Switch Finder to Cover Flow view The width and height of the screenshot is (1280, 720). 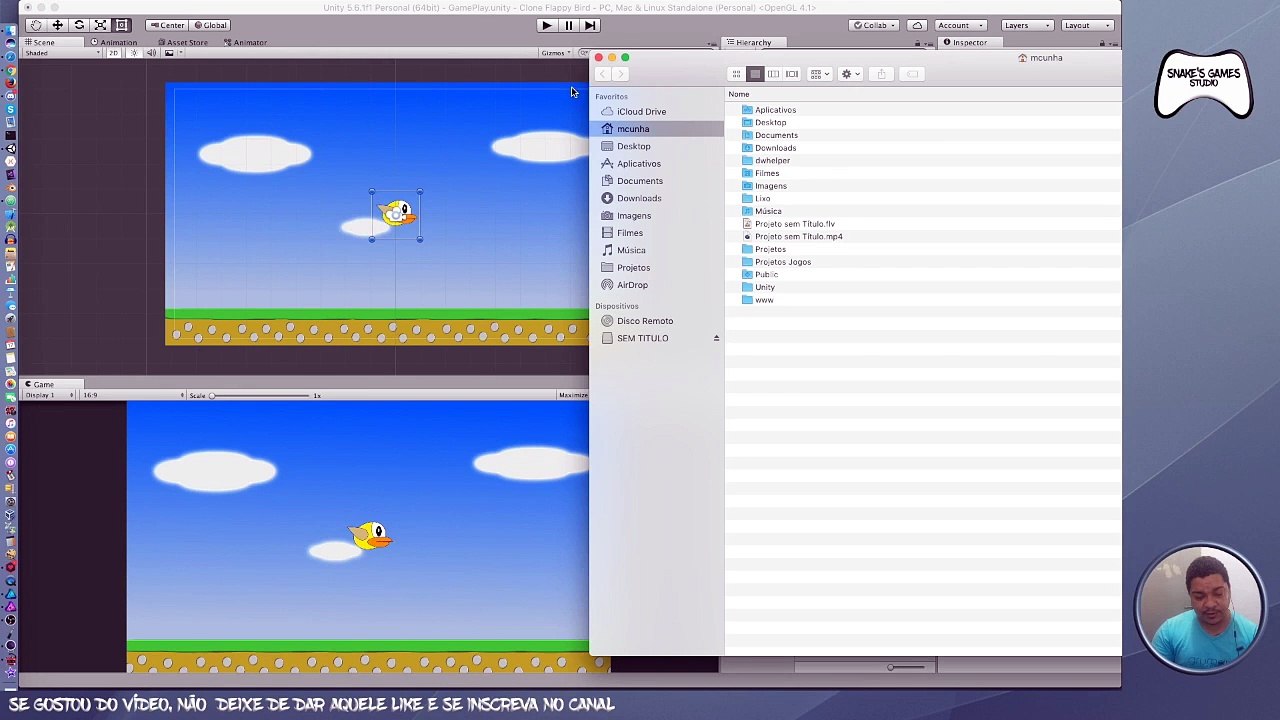click(x=792, y=74)
